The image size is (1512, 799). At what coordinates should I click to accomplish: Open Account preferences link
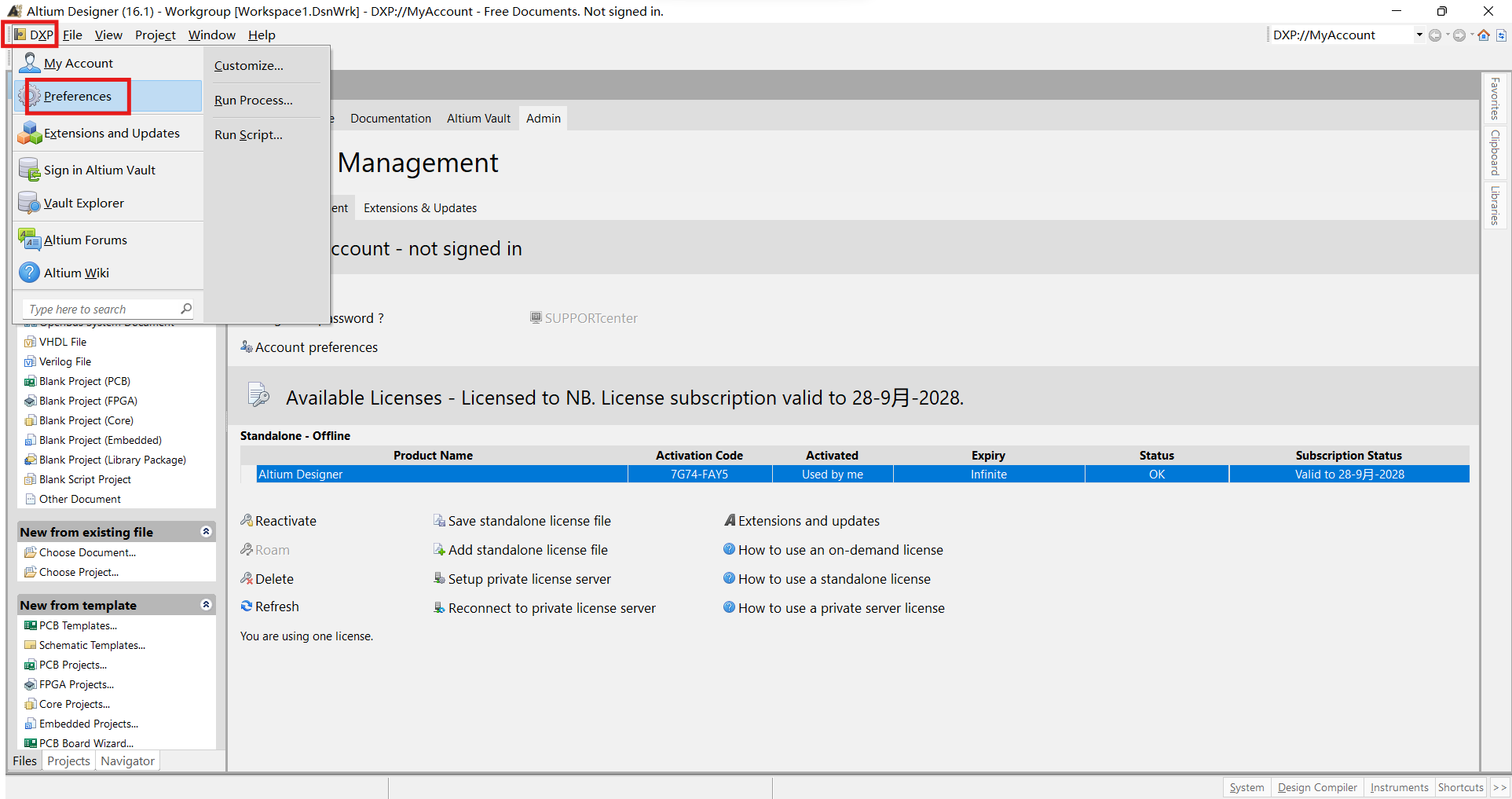pyautogui.click(x=309, y=347)
